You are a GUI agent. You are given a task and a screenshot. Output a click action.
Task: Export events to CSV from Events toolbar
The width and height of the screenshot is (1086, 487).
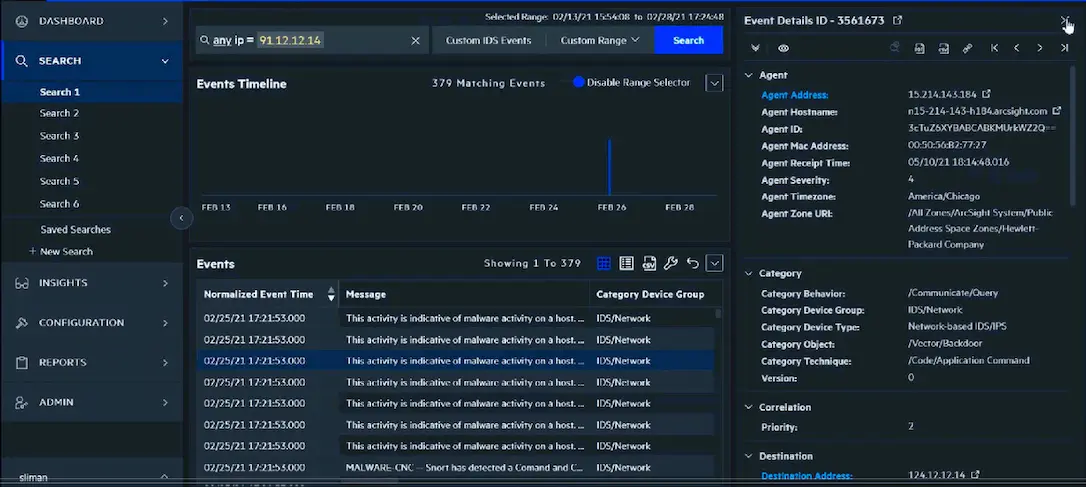[648, 263]
